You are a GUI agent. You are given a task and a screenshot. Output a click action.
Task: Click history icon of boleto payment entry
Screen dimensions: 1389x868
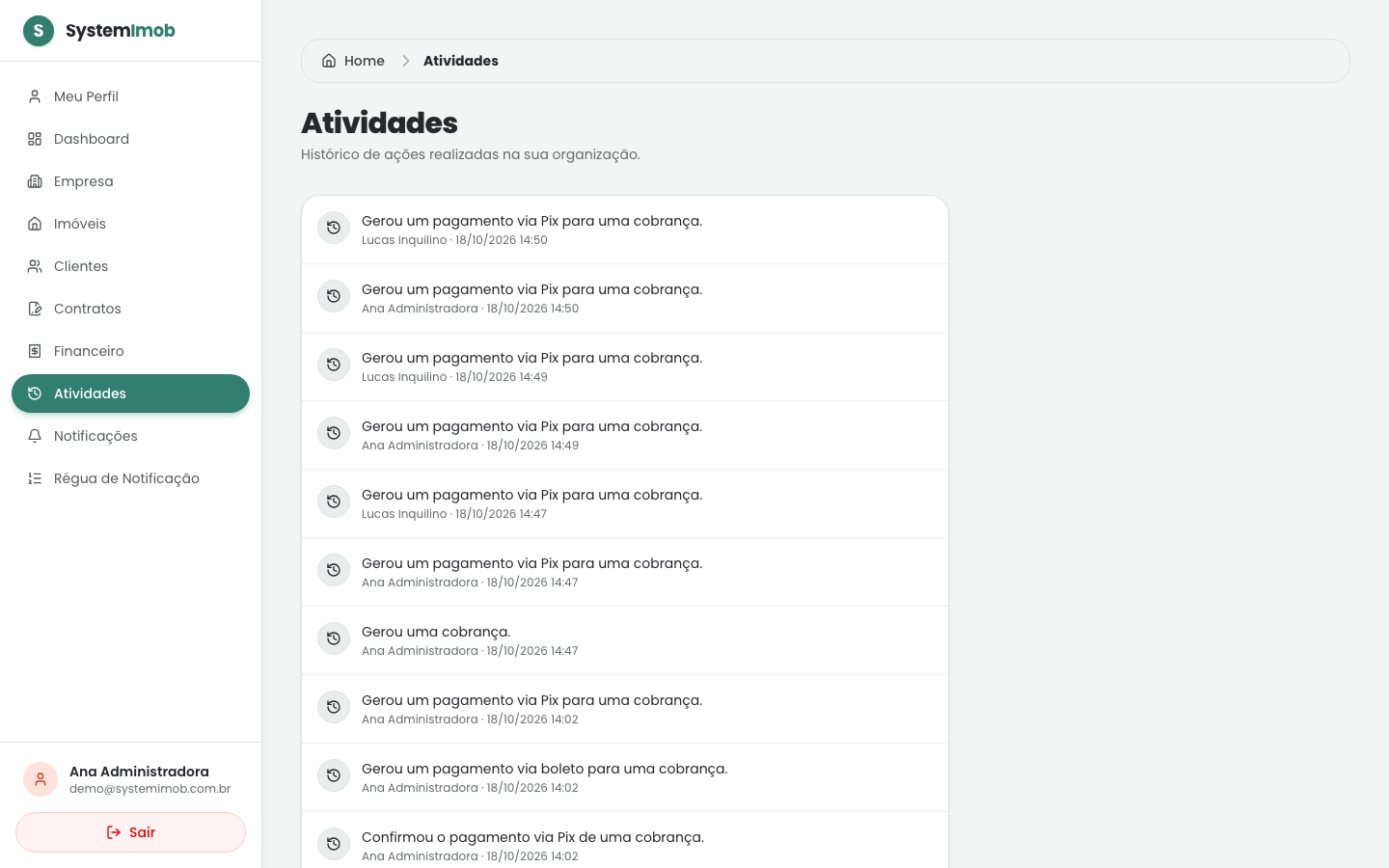334,775
